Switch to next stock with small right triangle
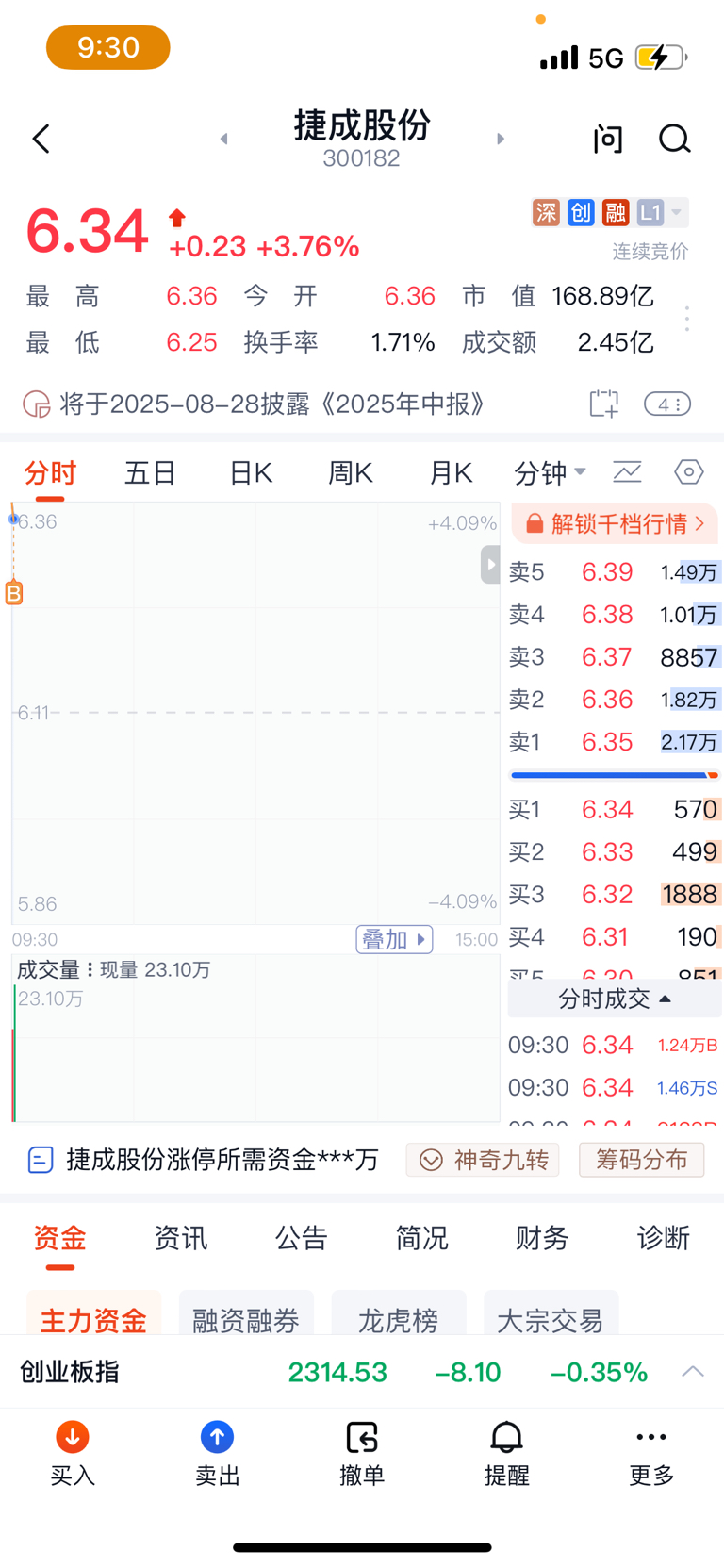Viewport: 724px width, 1568px height. 501,139
